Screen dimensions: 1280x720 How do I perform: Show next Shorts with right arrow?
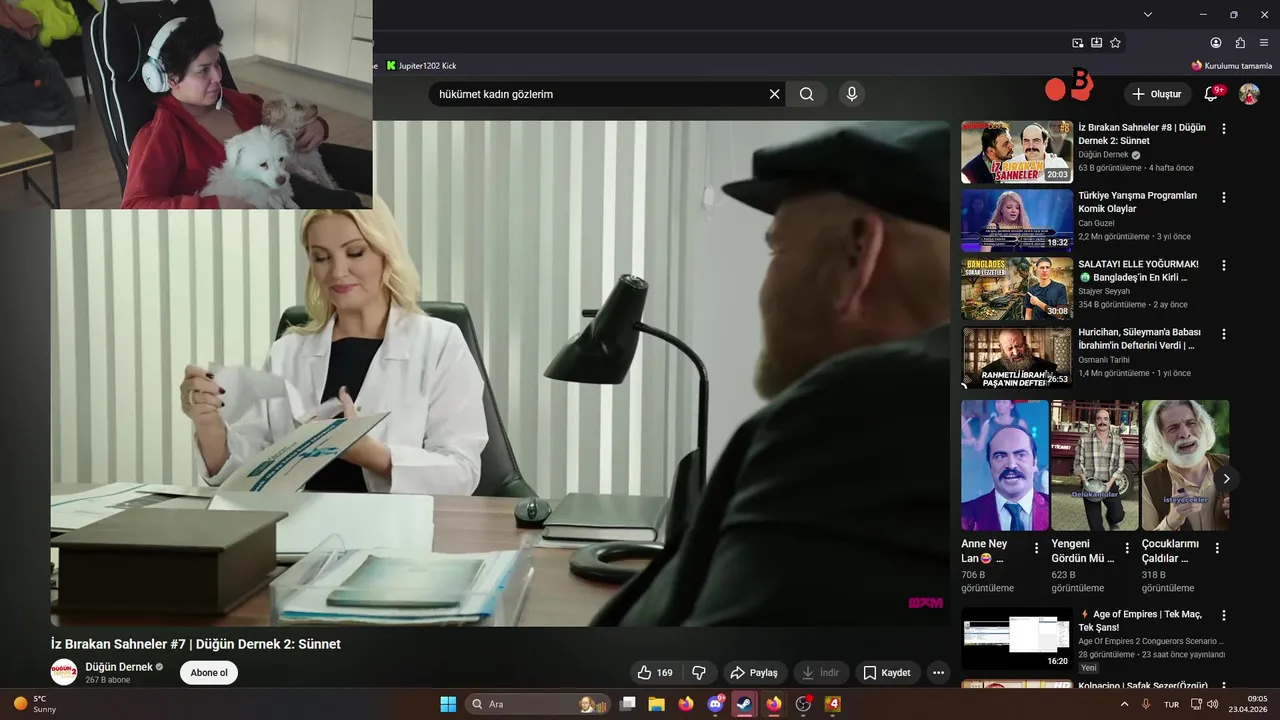1226,478
